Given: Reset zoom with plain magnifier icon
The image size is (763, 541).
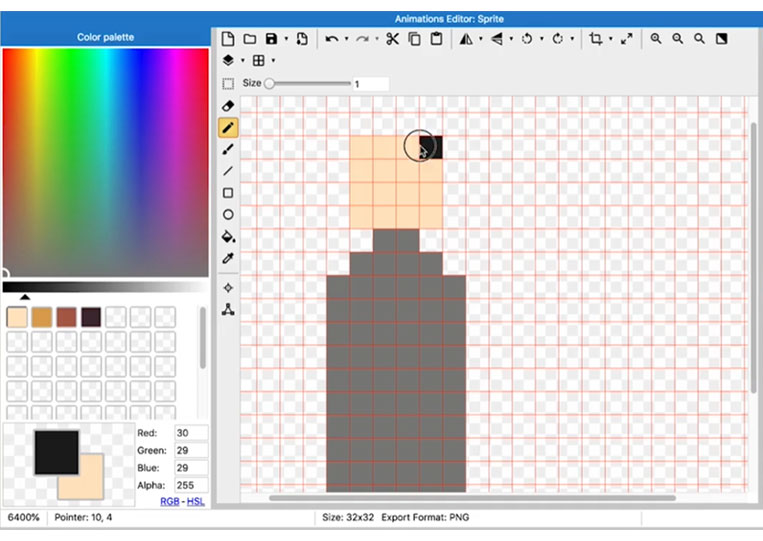Looking at the screenshot, I should [x=699, y=39].
